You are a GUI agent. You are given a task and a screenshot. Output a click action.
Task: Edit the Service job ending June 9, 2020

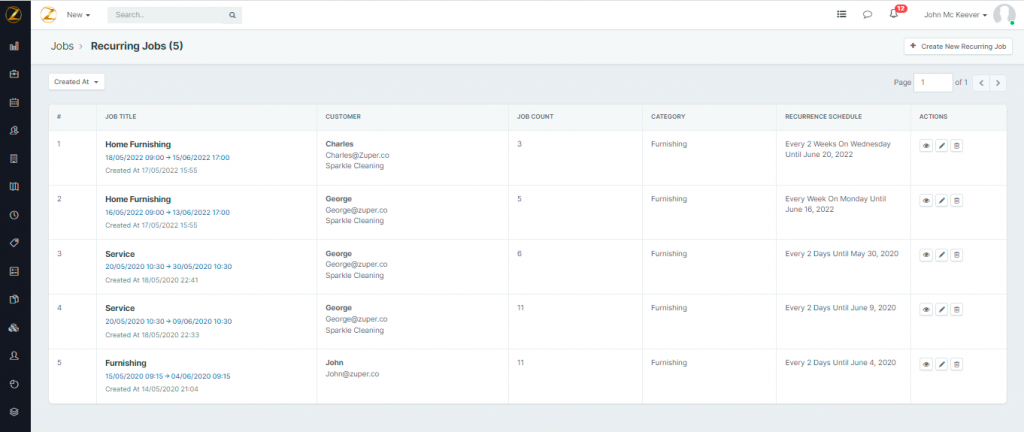click(x=941, y=309)
